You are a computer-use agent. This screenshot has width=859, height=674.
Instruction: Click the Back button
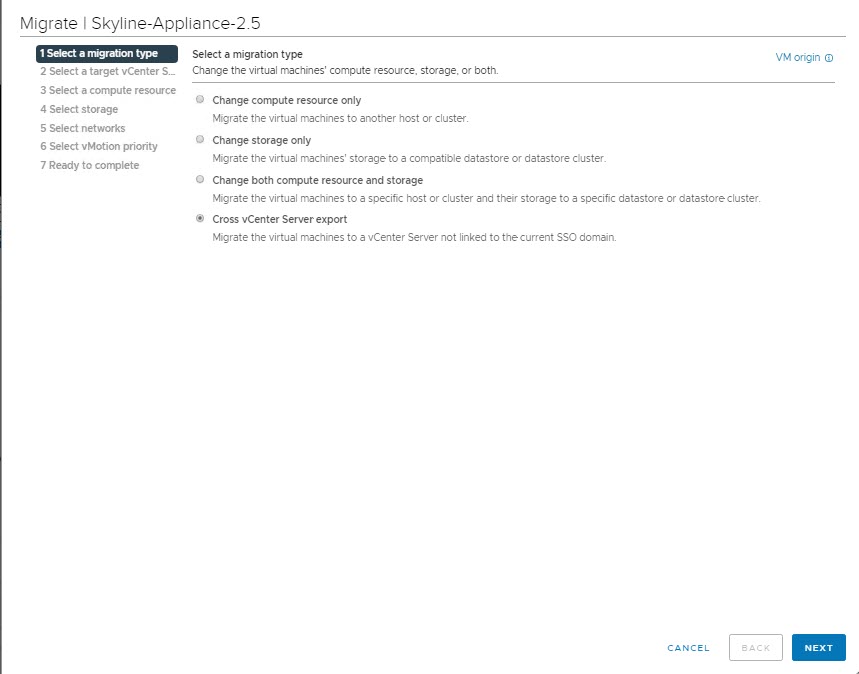[x=756, y=648]
